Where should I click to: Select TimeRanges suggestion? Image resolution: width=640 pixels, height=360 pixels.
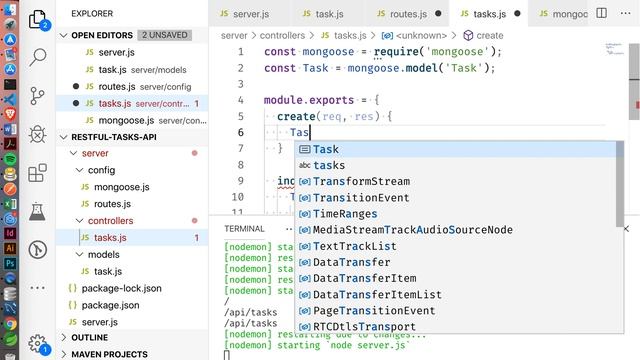tap(456, 214)
